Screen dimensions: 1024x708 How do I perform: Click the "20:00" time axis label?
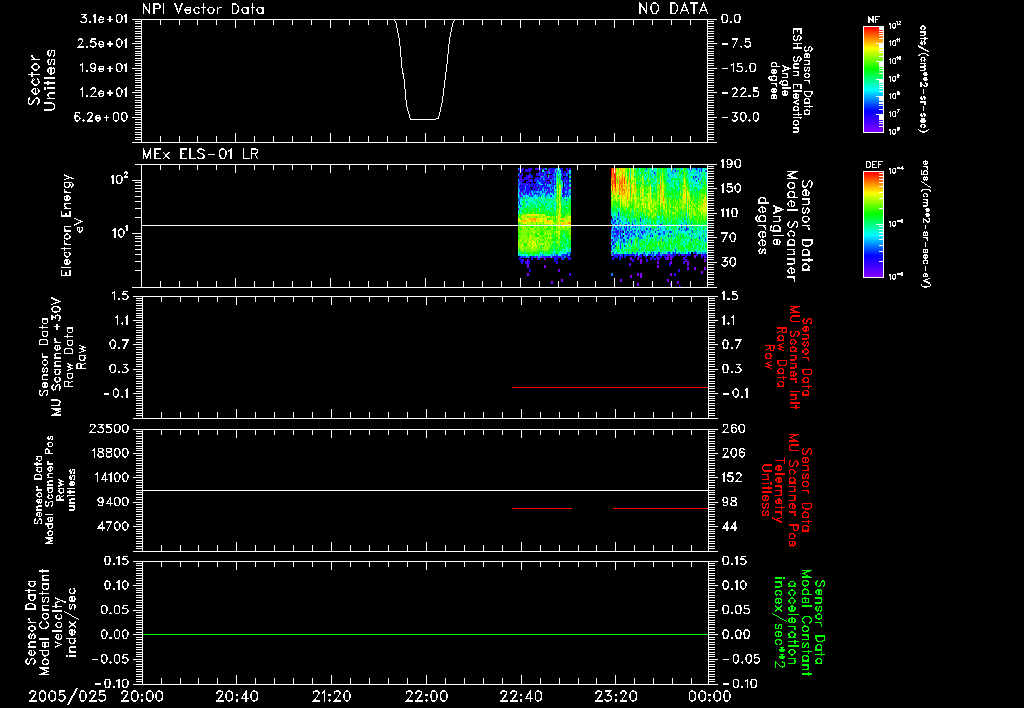pyautogui.click(x=142, y=696)
